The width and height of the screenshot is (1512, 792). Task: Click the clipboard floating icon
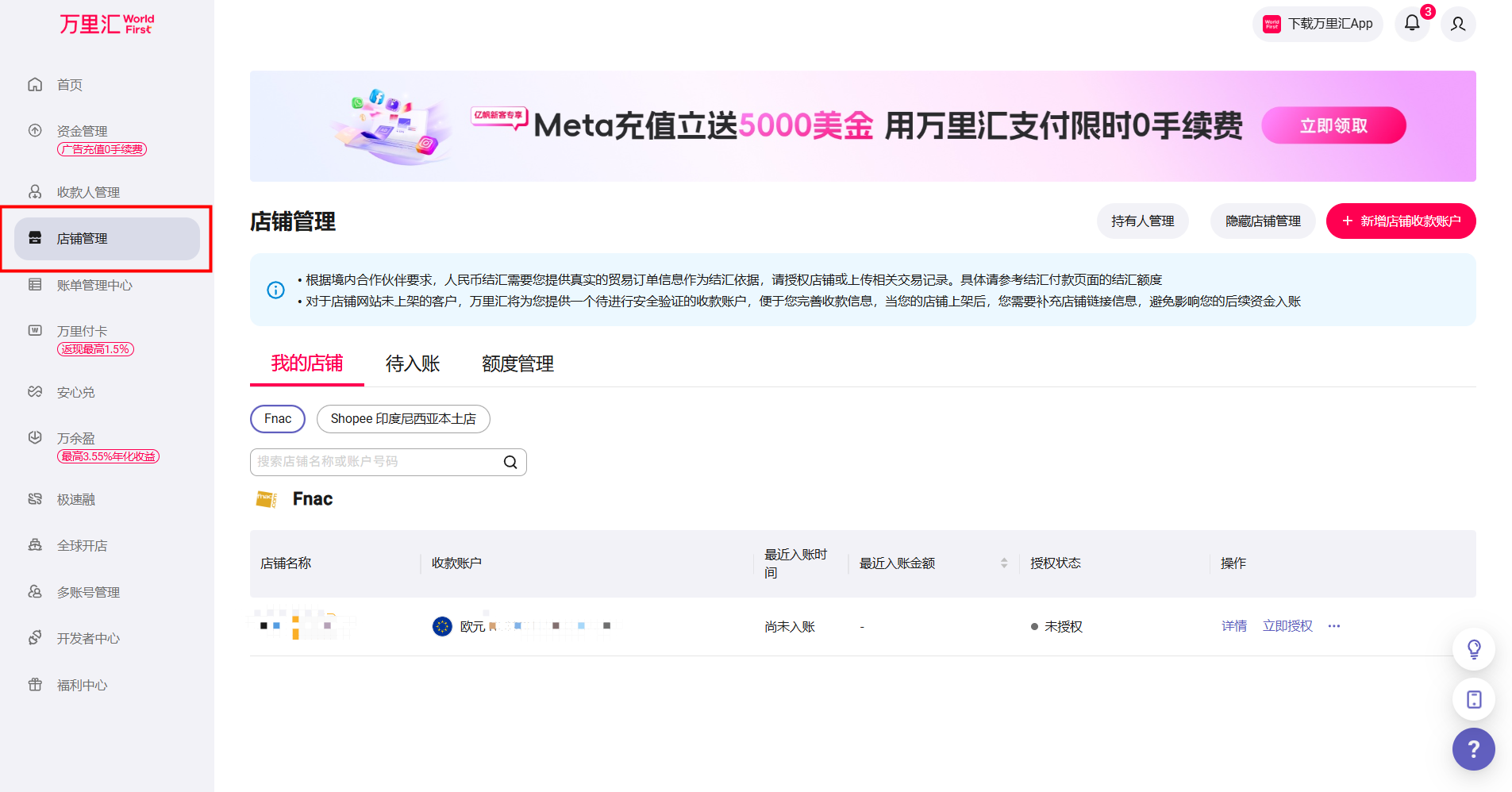click(x=1473, y=699)
